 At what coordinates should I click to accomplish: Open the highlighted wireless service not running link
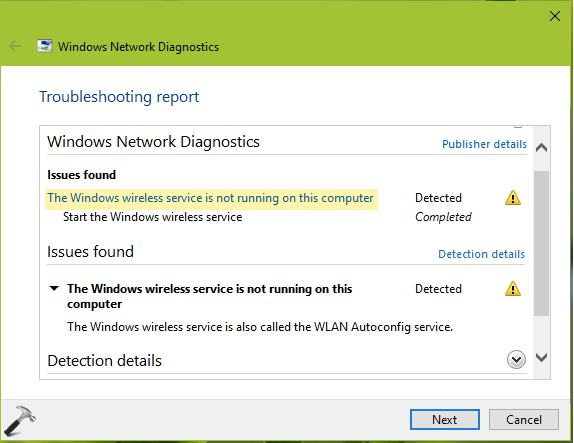(210, 198)
